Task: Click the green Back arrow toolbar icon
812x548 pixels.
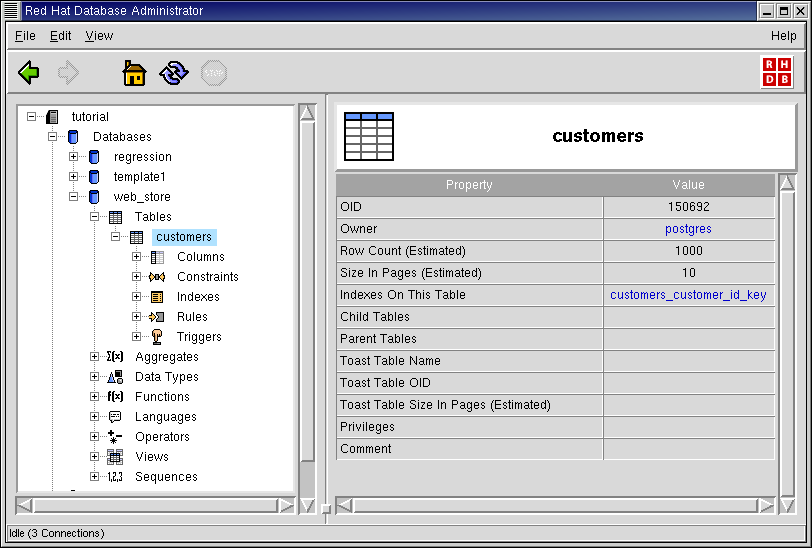Action: 28,73
